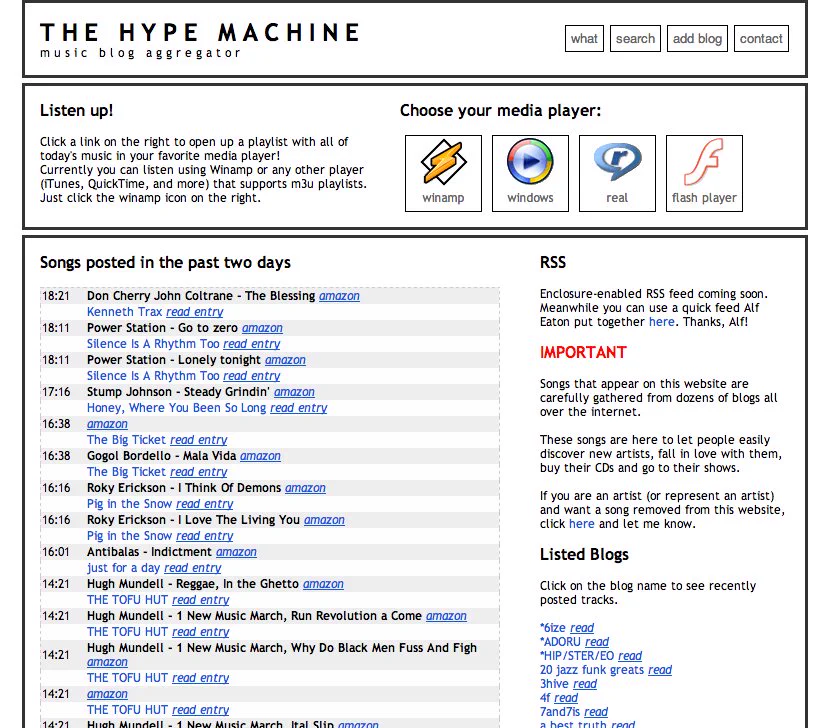Open the 7and7is blog name link

559,712
